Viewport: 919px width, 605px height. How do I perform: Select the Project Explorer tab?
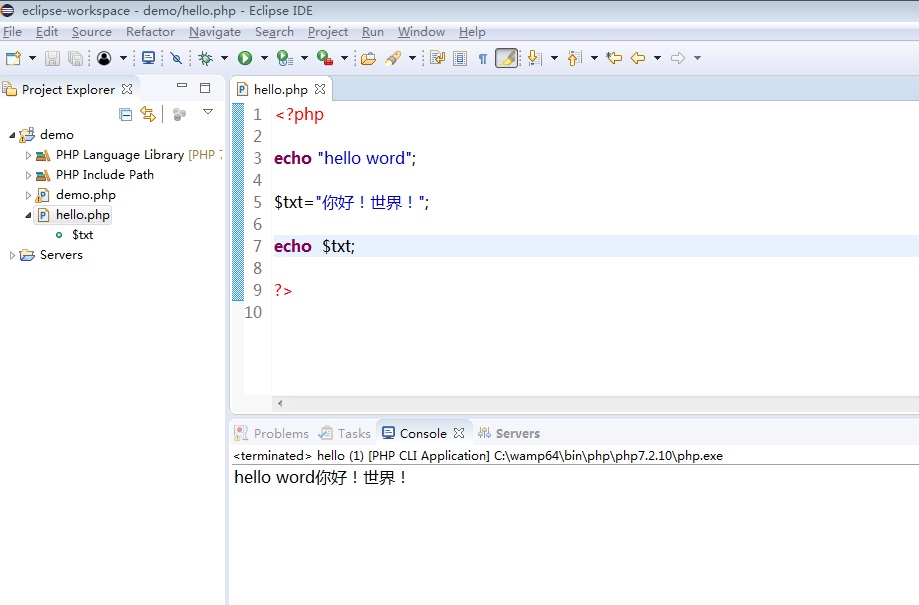coord(68,90)
